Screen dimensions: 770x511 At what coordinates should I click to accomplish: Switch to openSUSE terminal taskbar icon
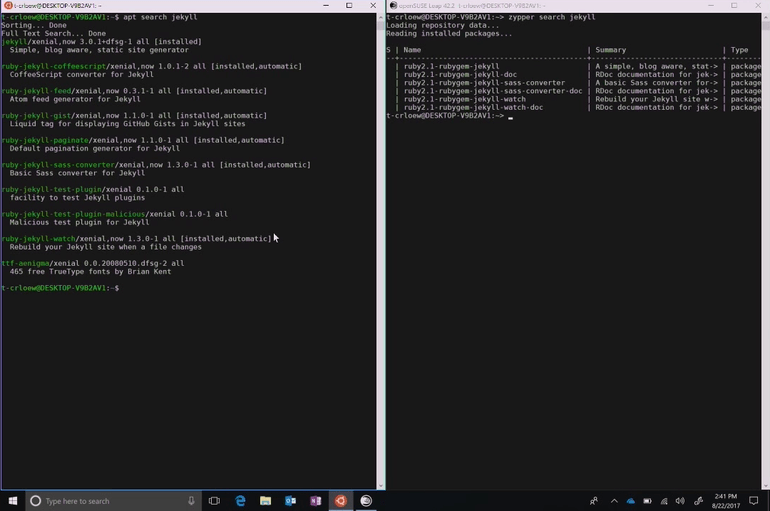click(x=367, y=500)
